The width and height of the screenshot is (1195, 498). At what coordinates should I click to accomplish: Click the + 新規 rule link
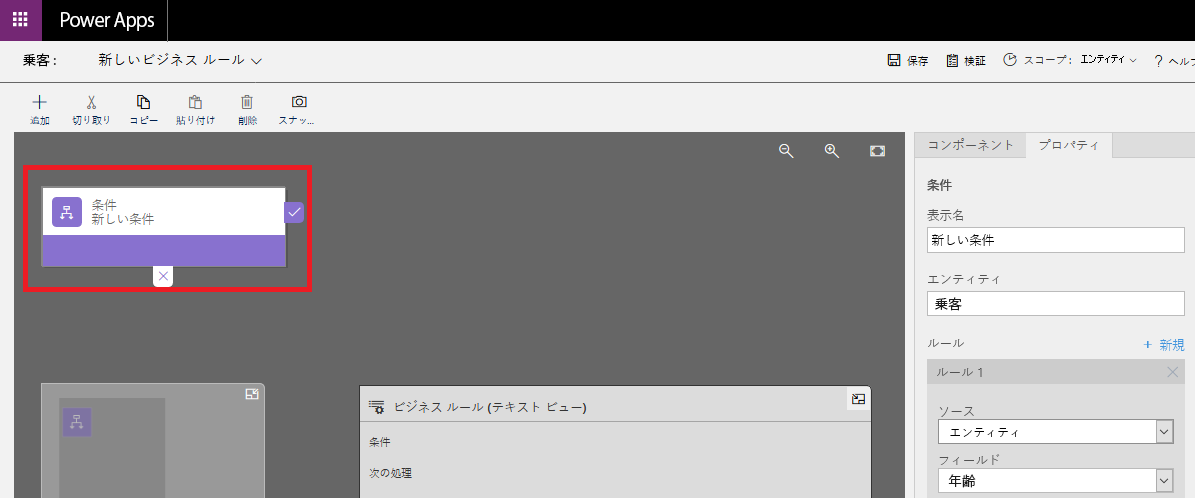point(1164,345)
